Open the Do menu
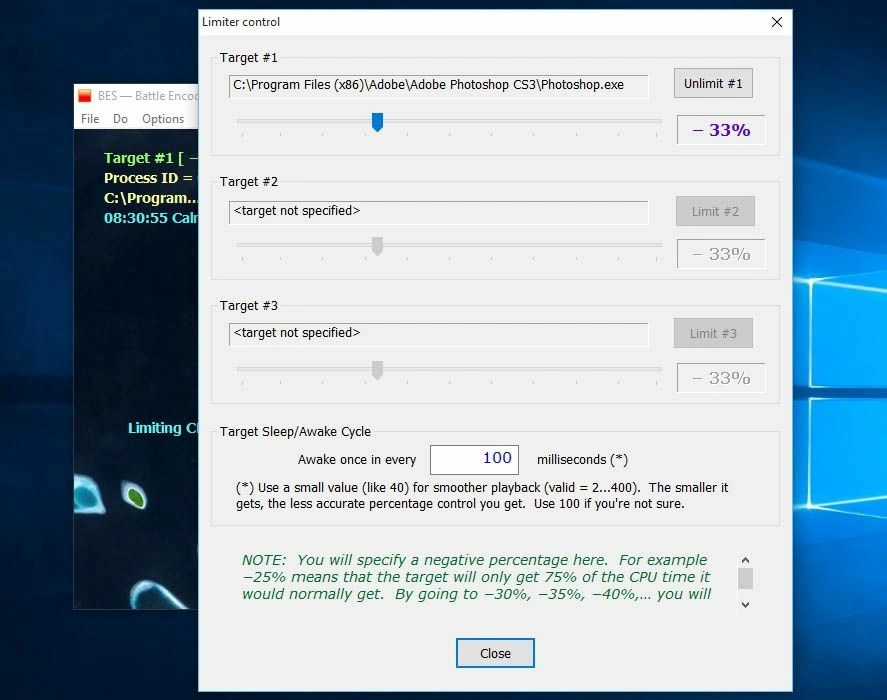Viewport: 887px width, 700px height. click(120, 118)
